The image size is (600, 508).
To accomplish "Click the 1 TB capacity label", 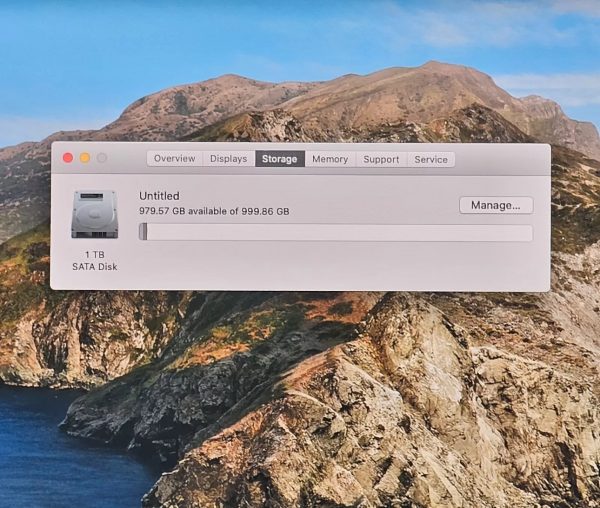I will tap(94, 255).
